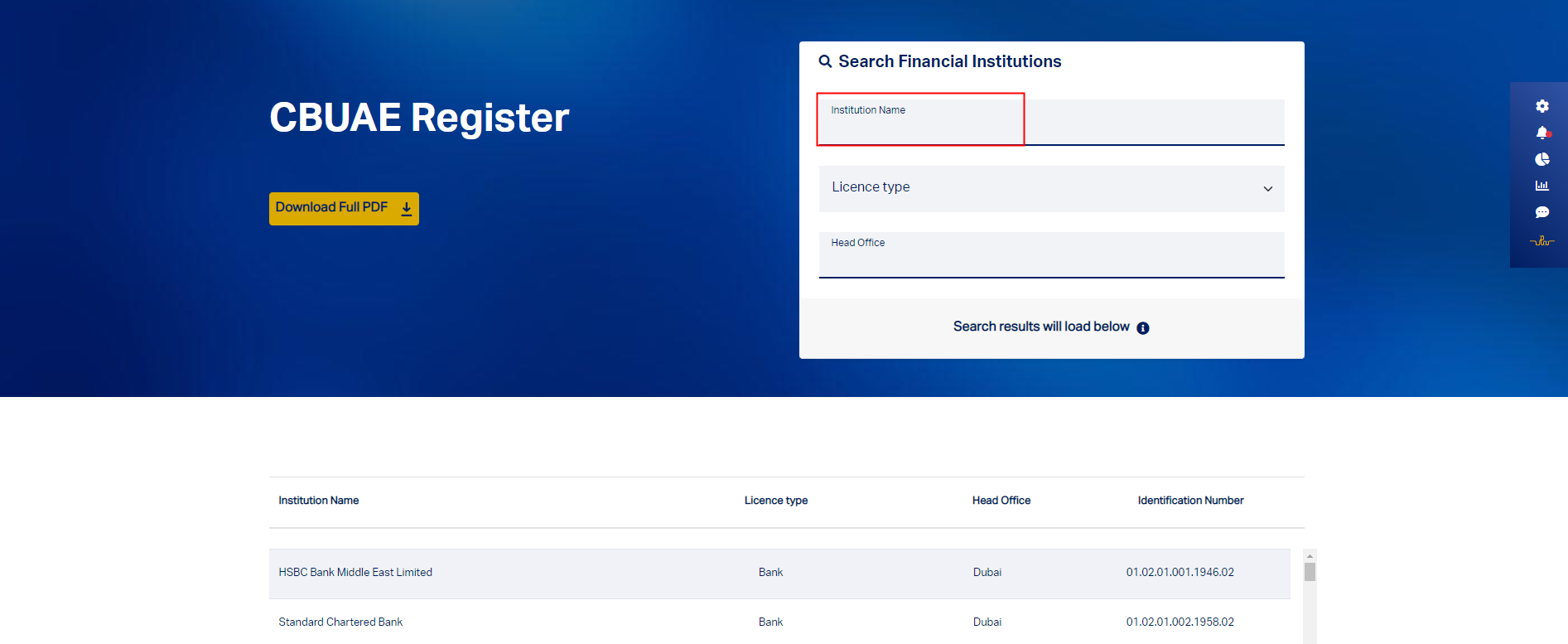The height and width of the screenshot is (644, 1568).
Task: Click the bar chart statistics icon
Action: [1541, 186]
